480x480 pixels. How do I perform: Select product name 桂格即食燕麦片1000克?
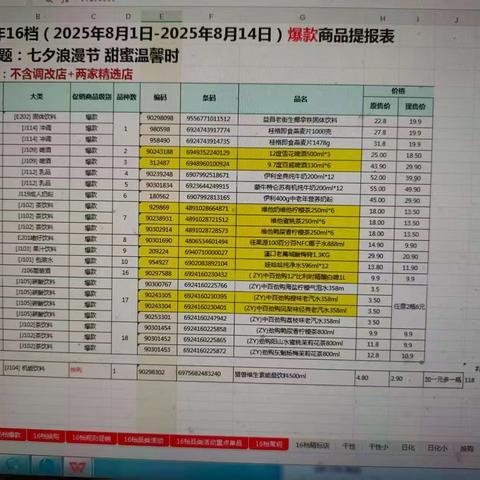[300, 131]
